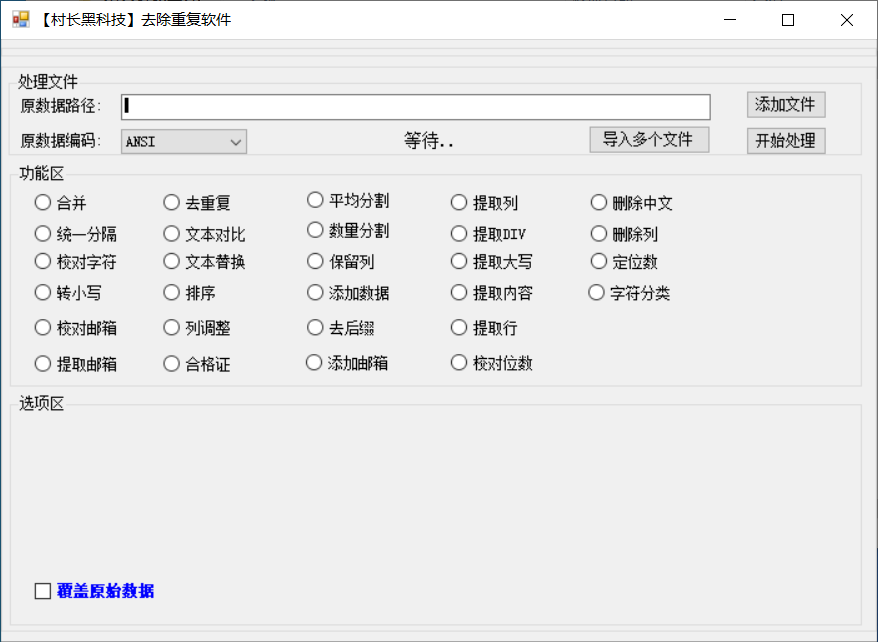Select the 校对位数 digit verification function

(458, 363)
